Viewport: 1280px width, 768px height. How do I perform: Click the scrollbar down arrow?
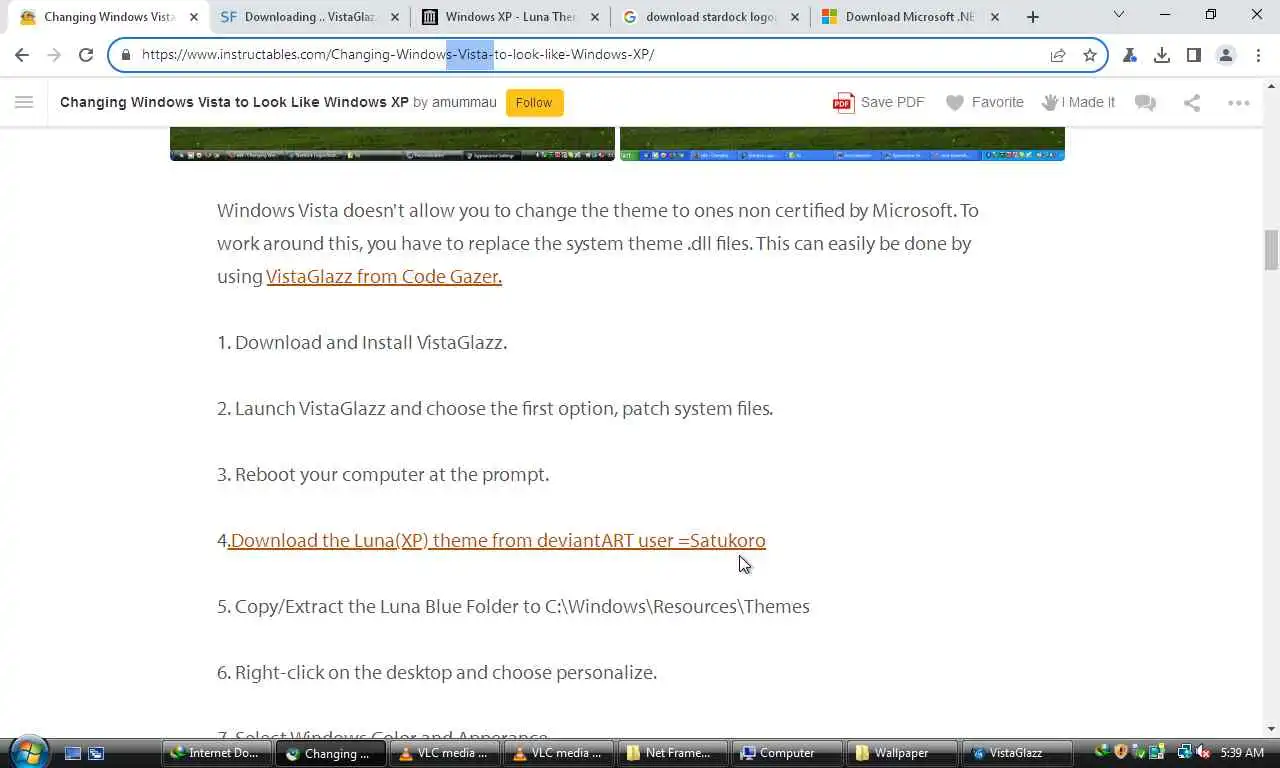[1271, 729]
